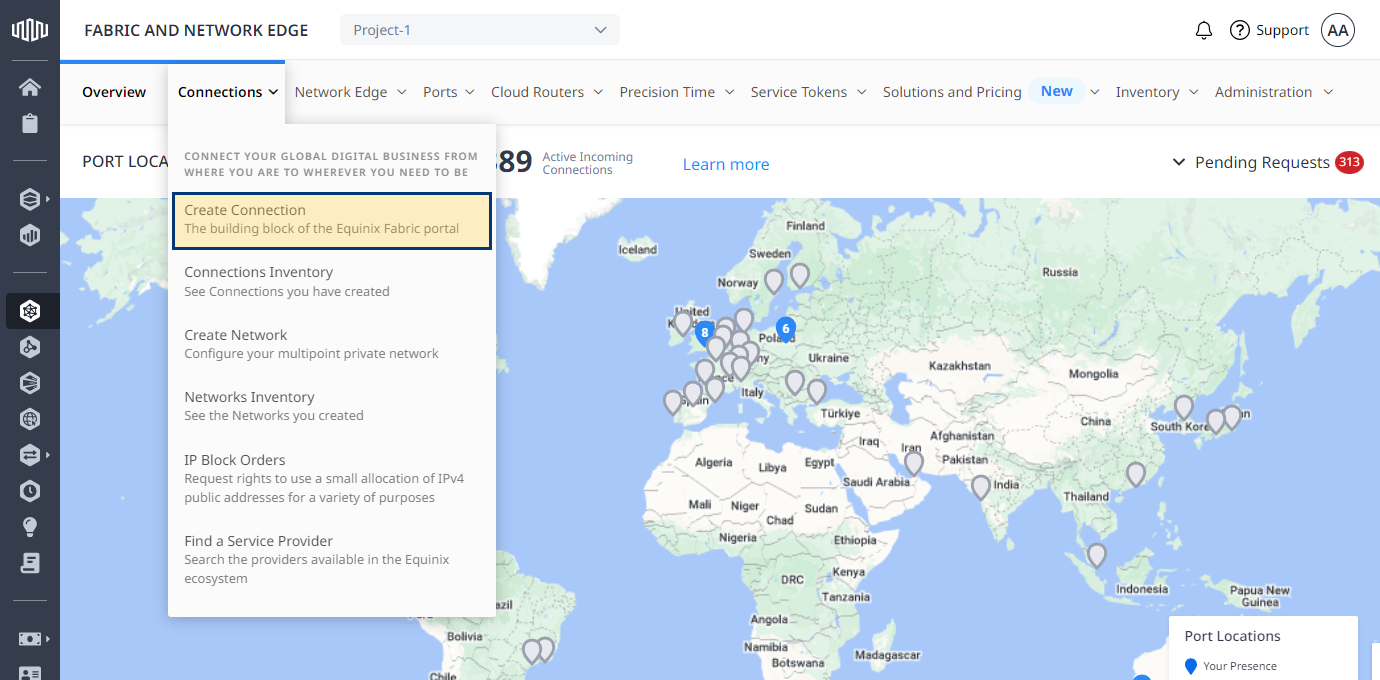The height and width of the screenshot is (680, 1380).
Task: Click the New badge beside Solutions and Pricing
Action: (x=1057, y=91)
